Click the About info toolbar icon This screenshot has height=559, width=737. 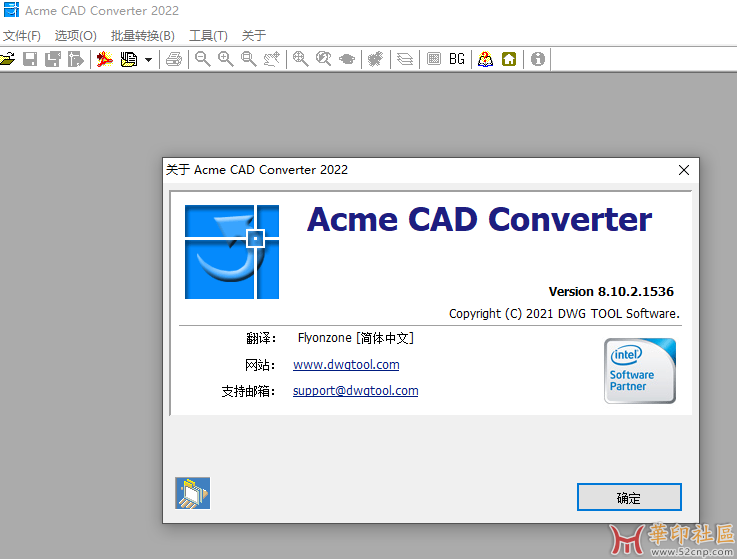[x=538, y=59]
